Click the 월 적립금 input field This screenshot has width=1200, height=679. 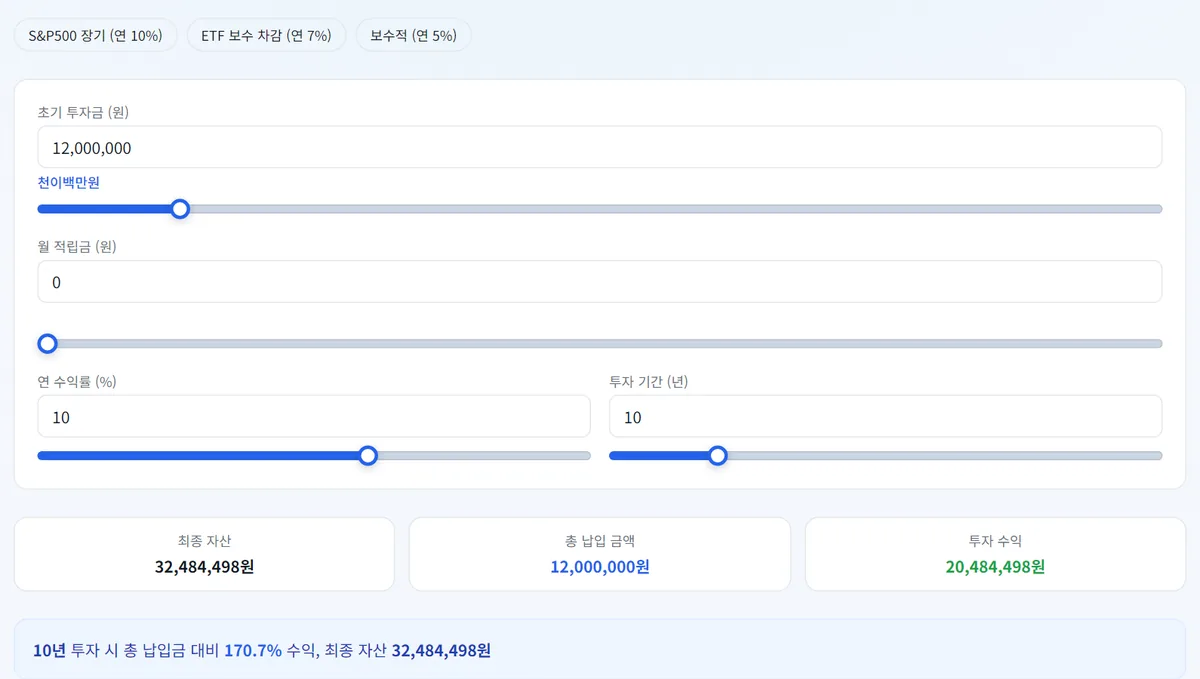(600, 282)
